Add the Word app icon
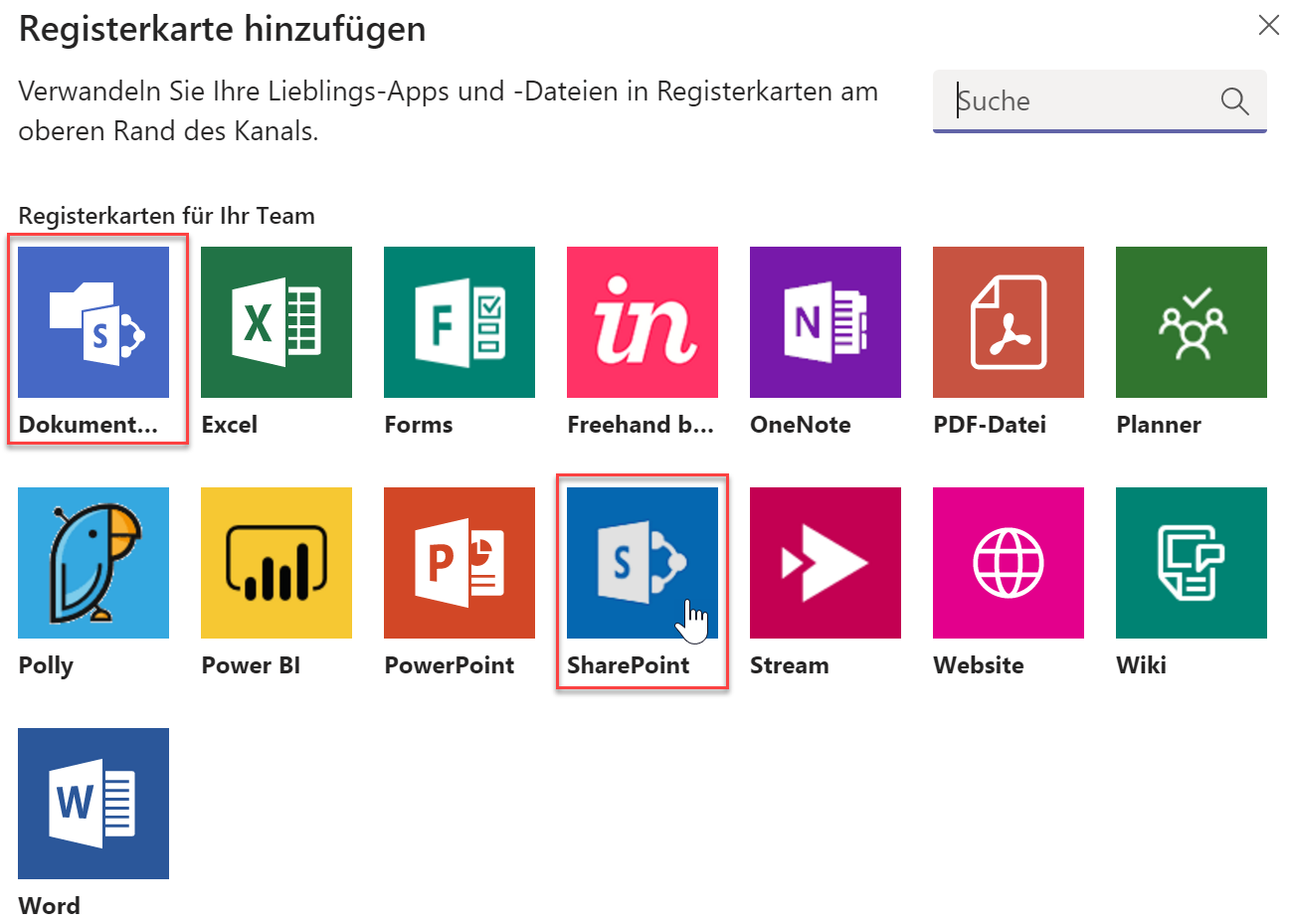The width and height of the screenshot is (1289, 924). (x=93, y=804)
